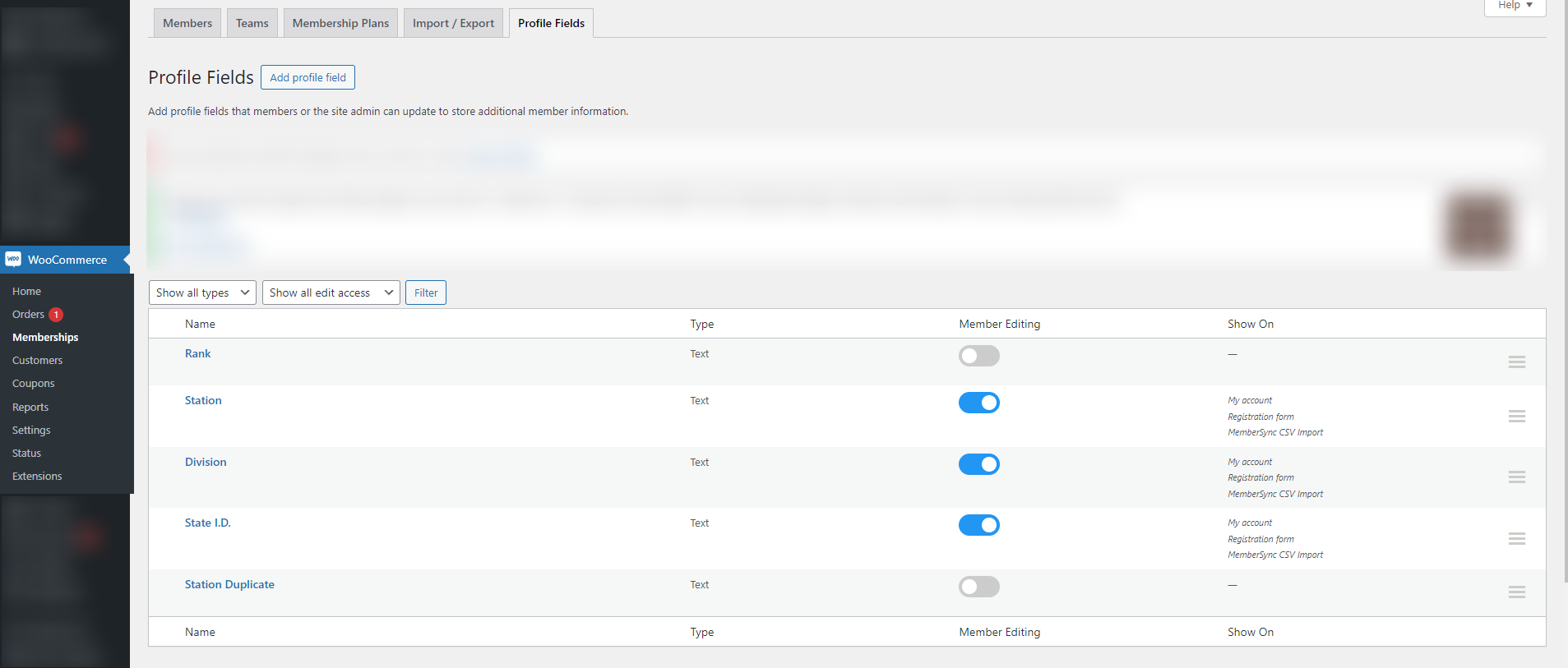The width and height of the screenshot is (1568, 668).
Task: Open the Station profile field link
Action: pyautogui.click(x=203, y=400)
